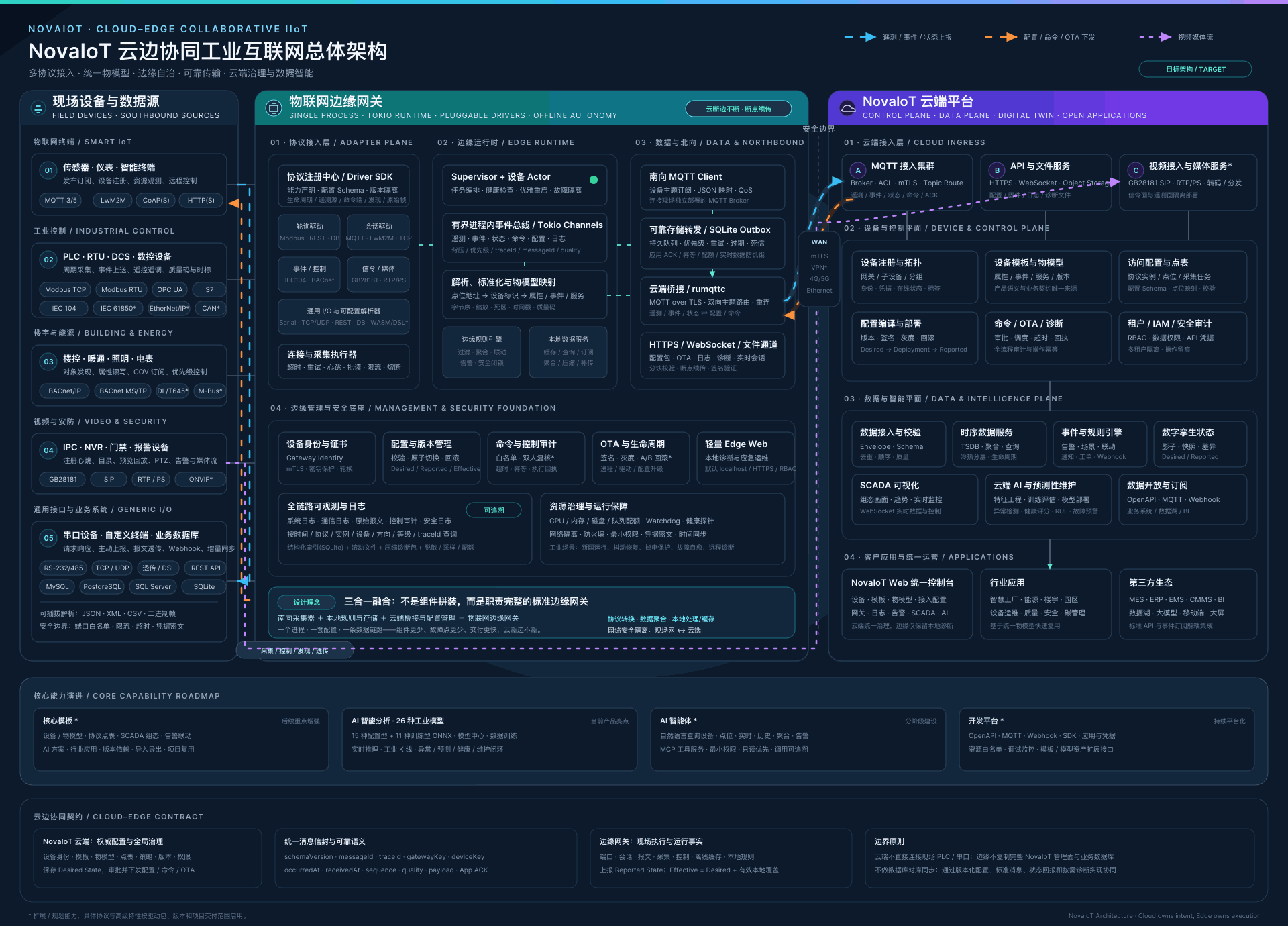Select the CAN* pill

tap(211, 309)
